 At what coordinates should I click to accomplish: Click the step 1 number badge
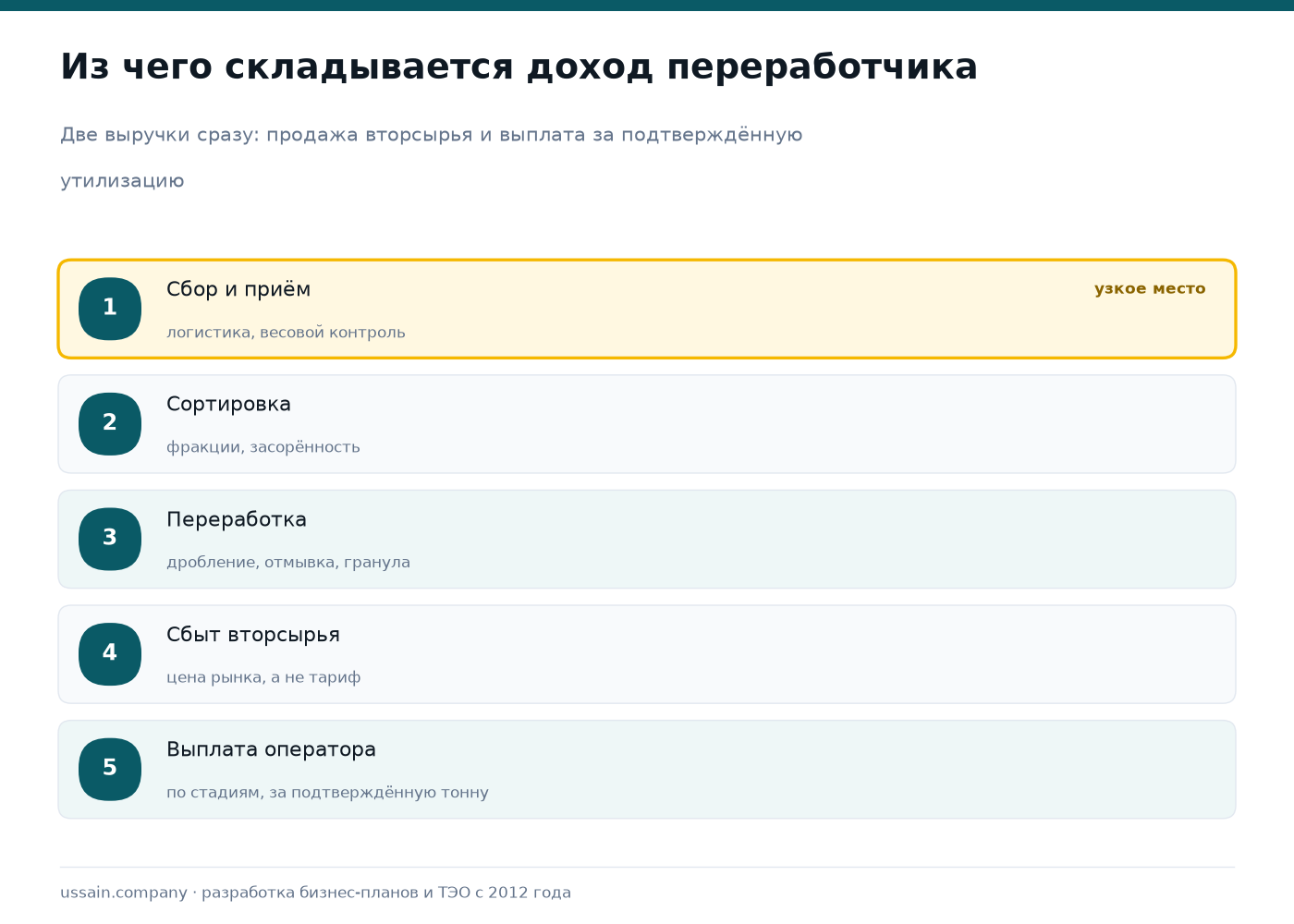click(x=110, y=309)
